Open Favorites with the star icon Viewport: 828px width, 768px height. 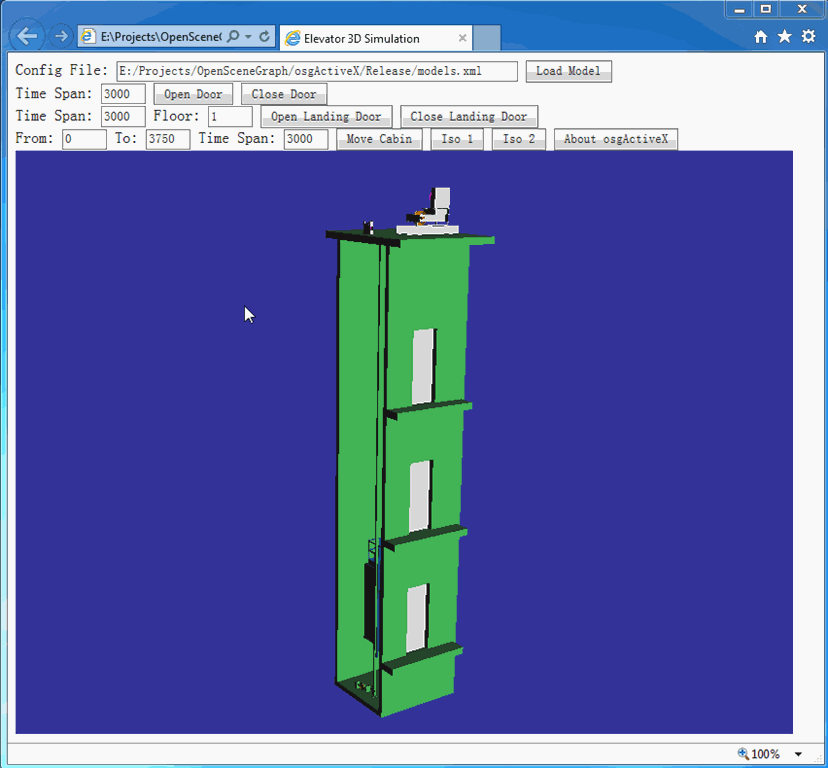(785, 36)
